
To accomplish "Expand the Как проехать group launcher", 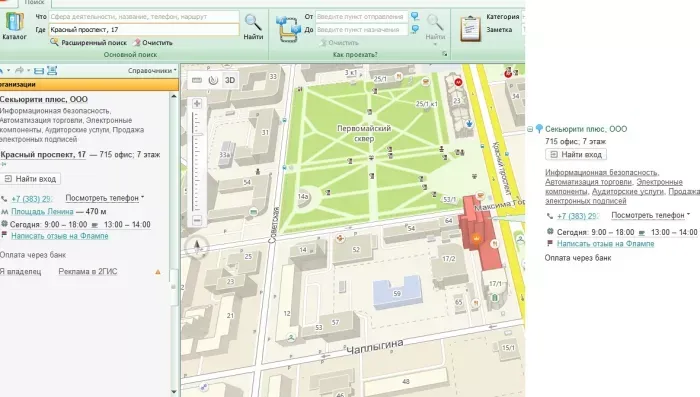I will (x=445, y=54).
